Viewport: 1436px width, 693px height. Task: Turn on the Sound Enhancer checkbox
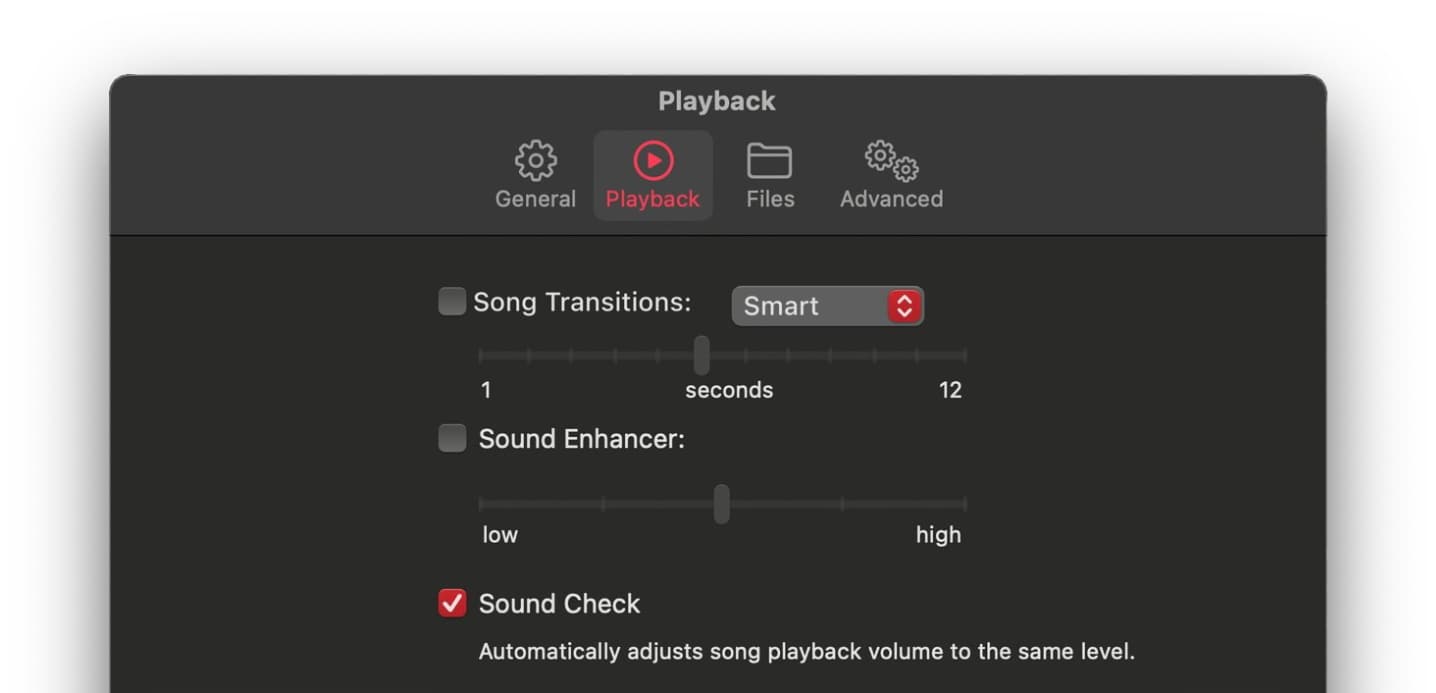tap(452, 438)
